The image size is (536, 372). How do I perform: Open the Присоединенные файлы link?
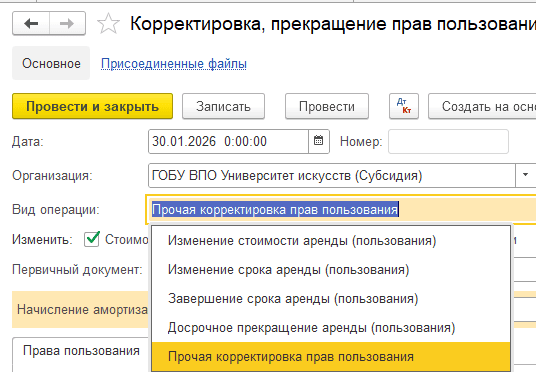[x=174, y=64]
